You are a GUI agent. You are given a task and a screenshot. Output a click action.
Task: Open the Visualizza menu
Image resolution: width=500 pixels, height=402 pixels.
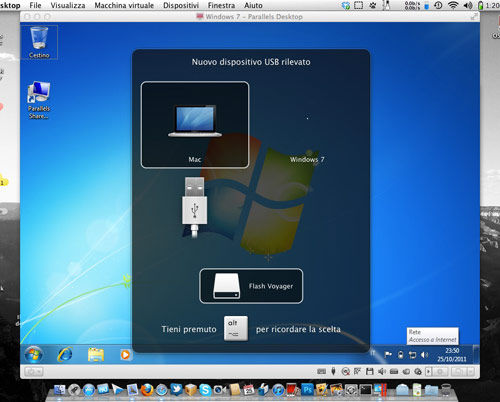(x=68, y=5)
